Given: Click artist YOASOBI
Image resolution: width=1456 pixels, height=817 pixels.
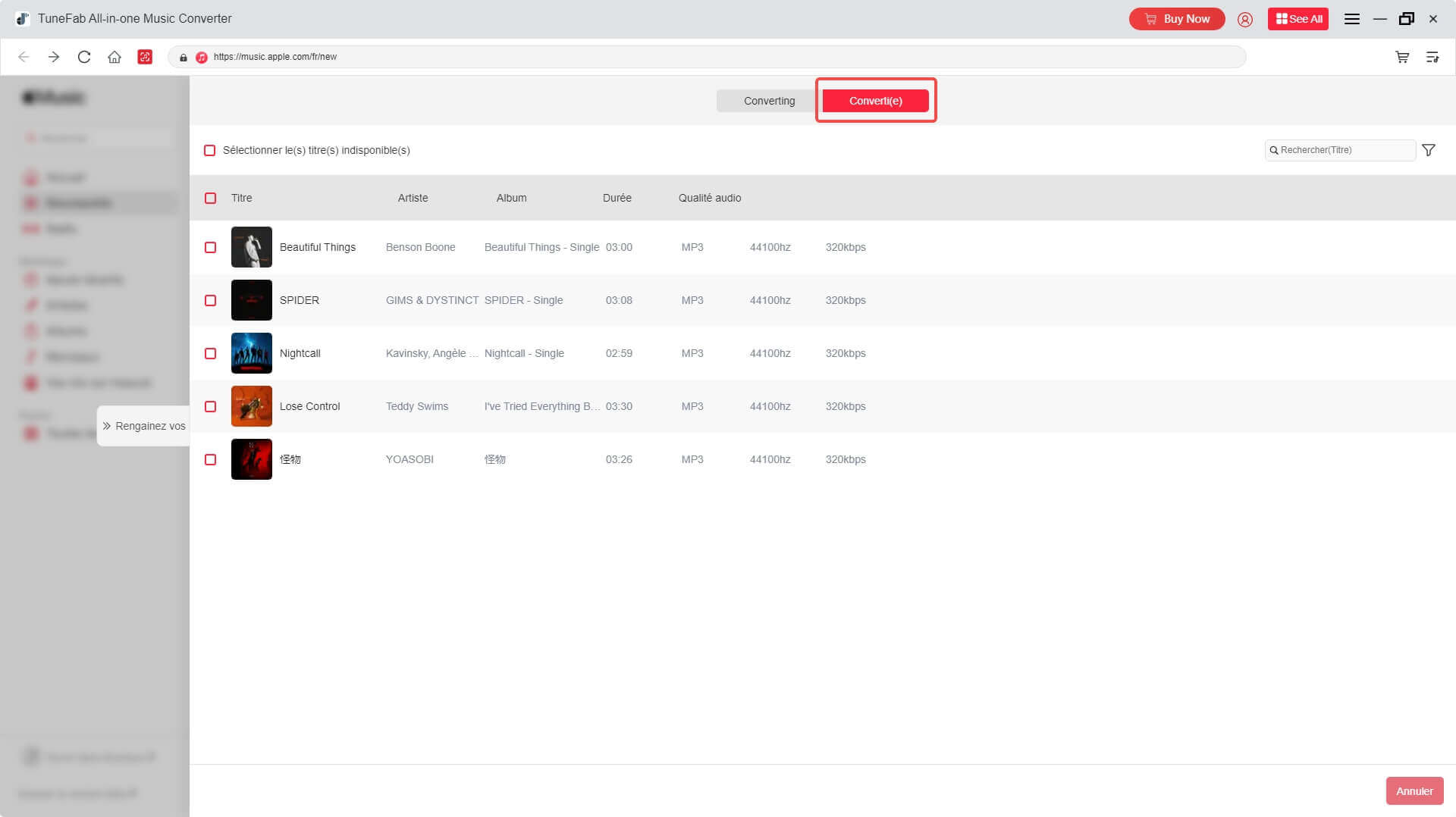Looking at the screenshot, I should [409, 459].
